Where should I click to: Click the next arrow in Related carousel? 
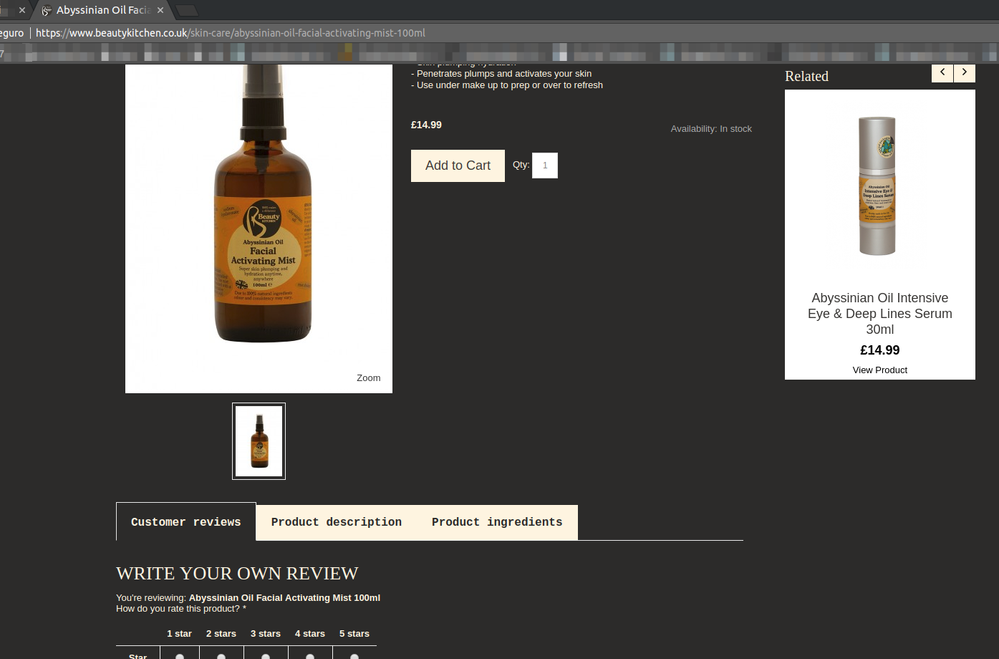[x=964, y=72]
